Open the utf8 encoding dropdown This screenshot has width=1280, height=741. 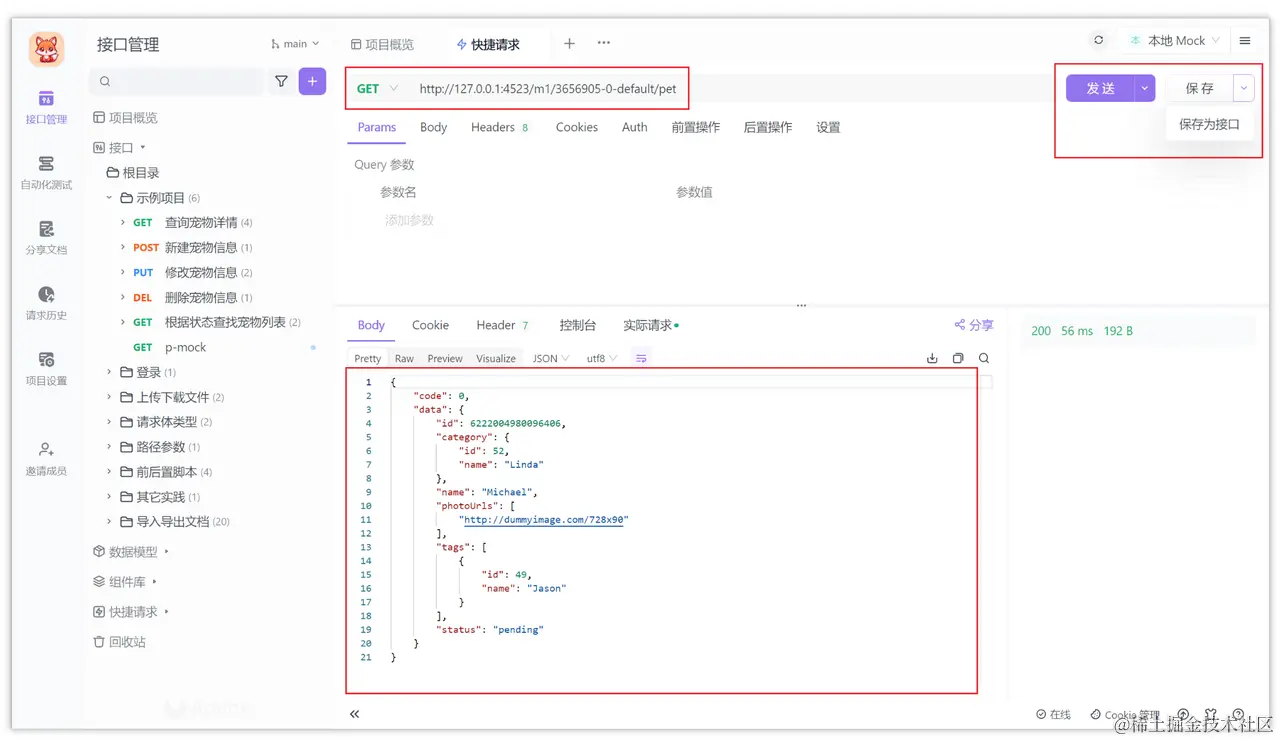pos(602,358)
